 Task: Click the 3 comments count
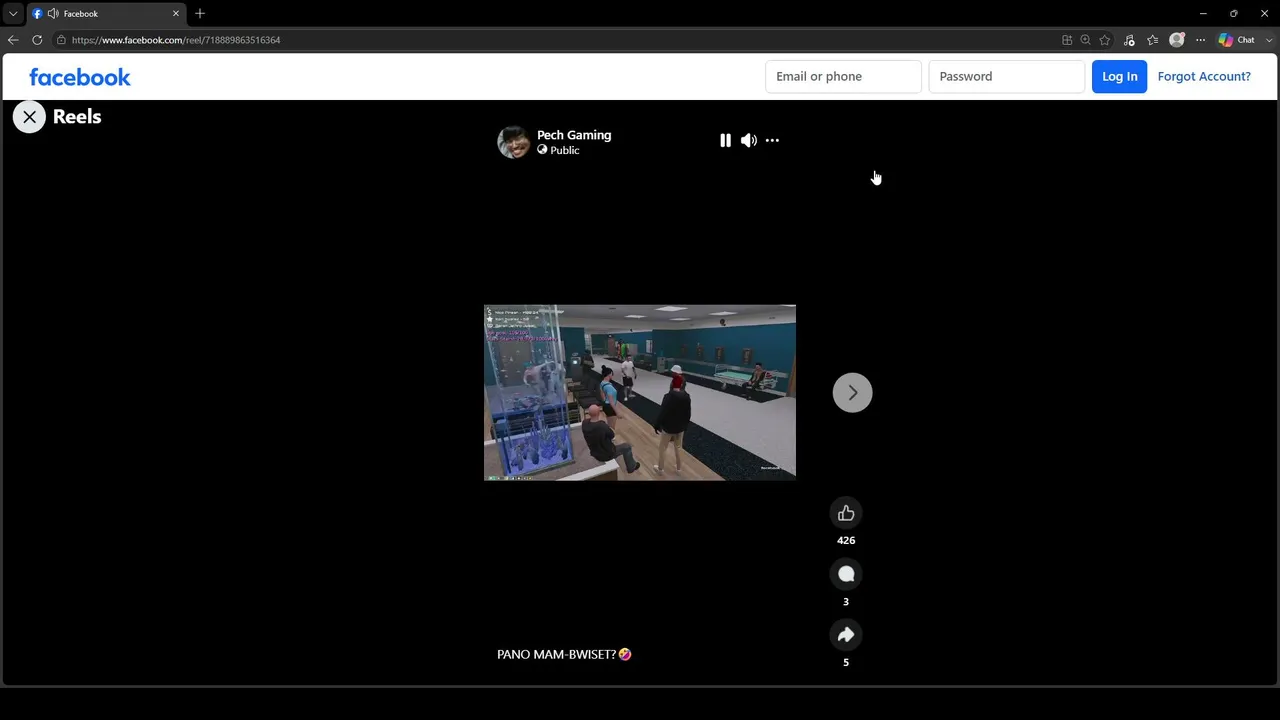[846, 602]
